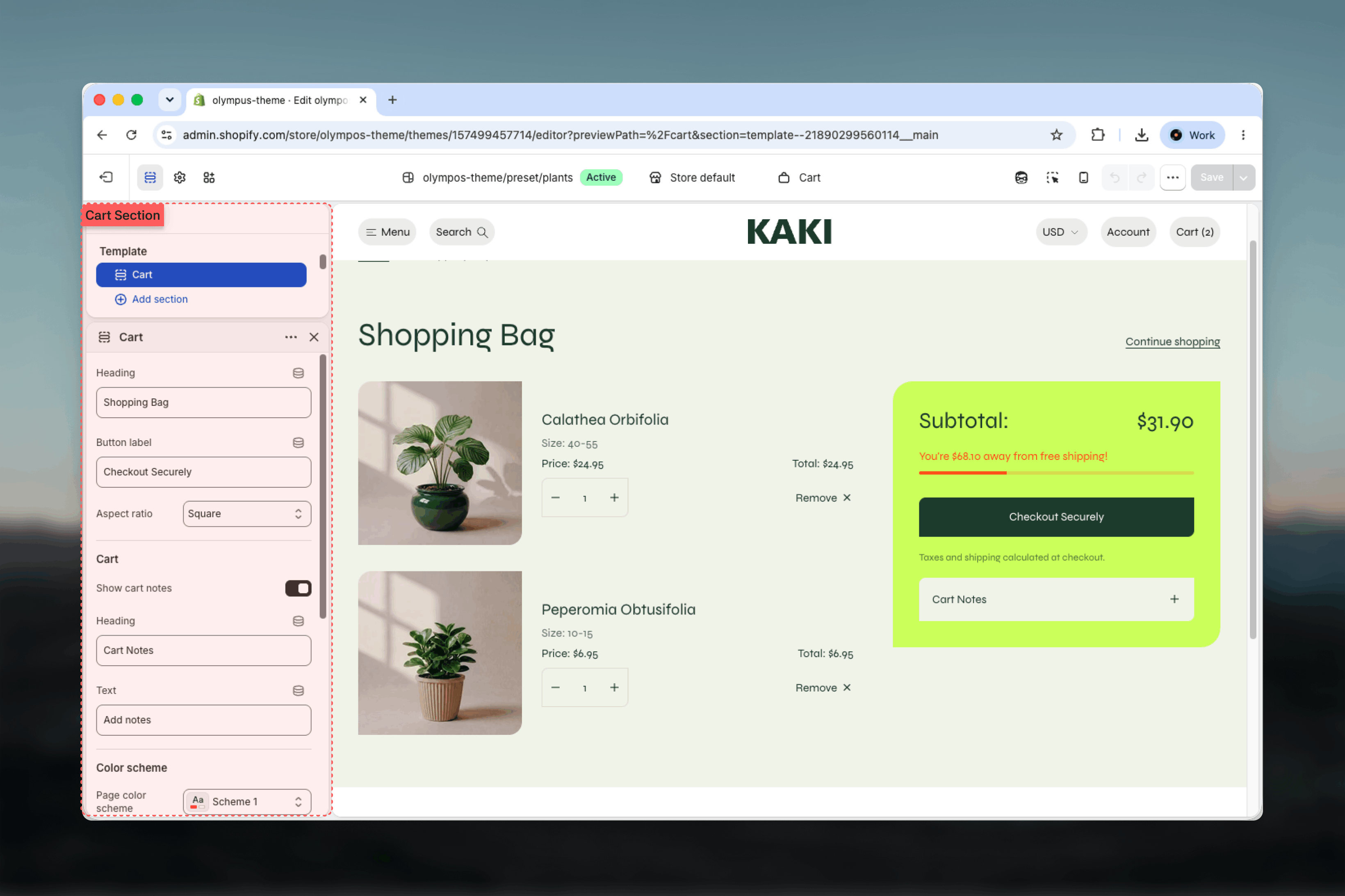Expand the Save button dropdown arrow
Image resolution: width=1345 pixels, height=896 pixels.
1243,177
